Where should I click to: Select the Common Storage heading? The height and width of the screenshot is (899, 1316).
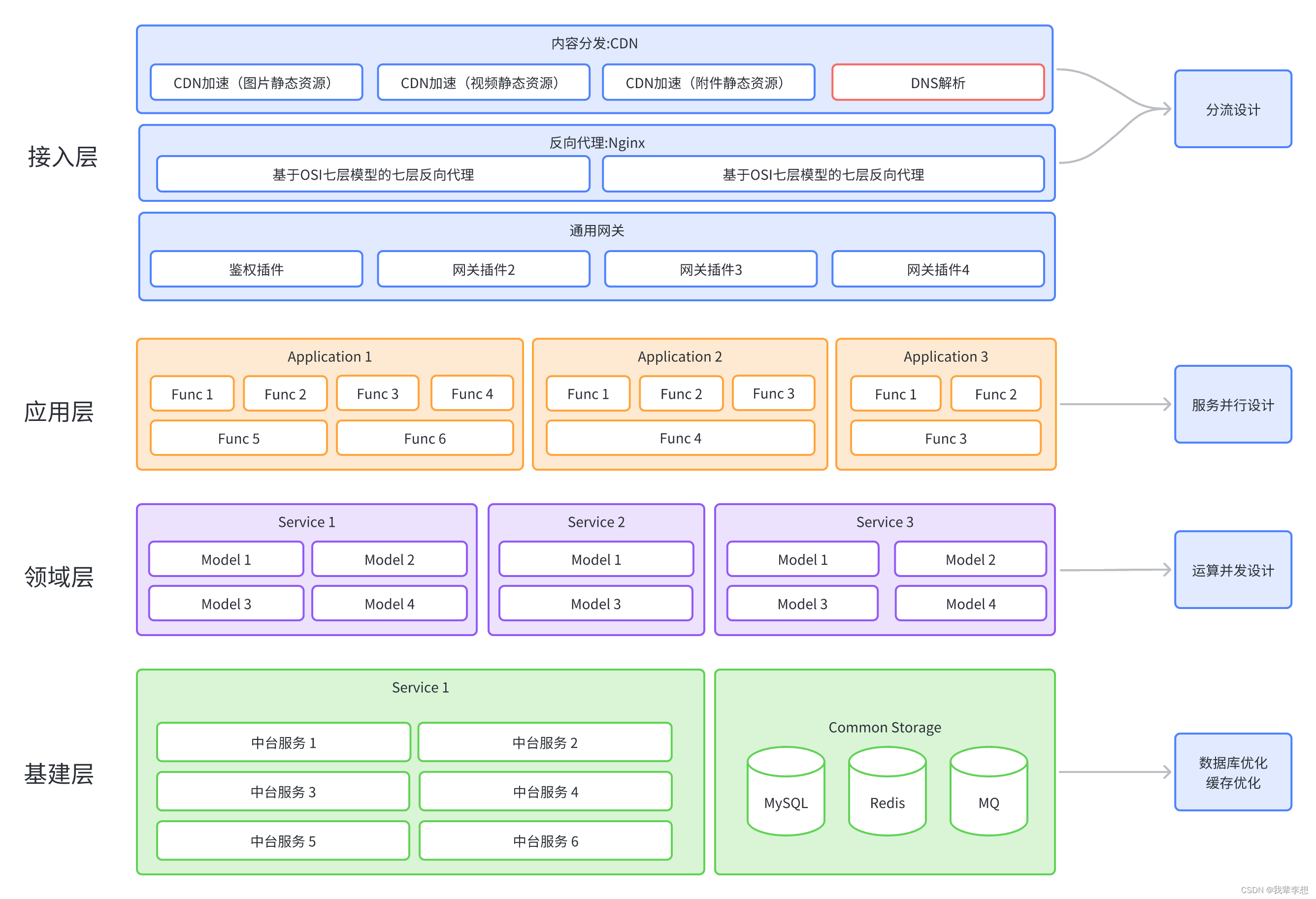885,728
